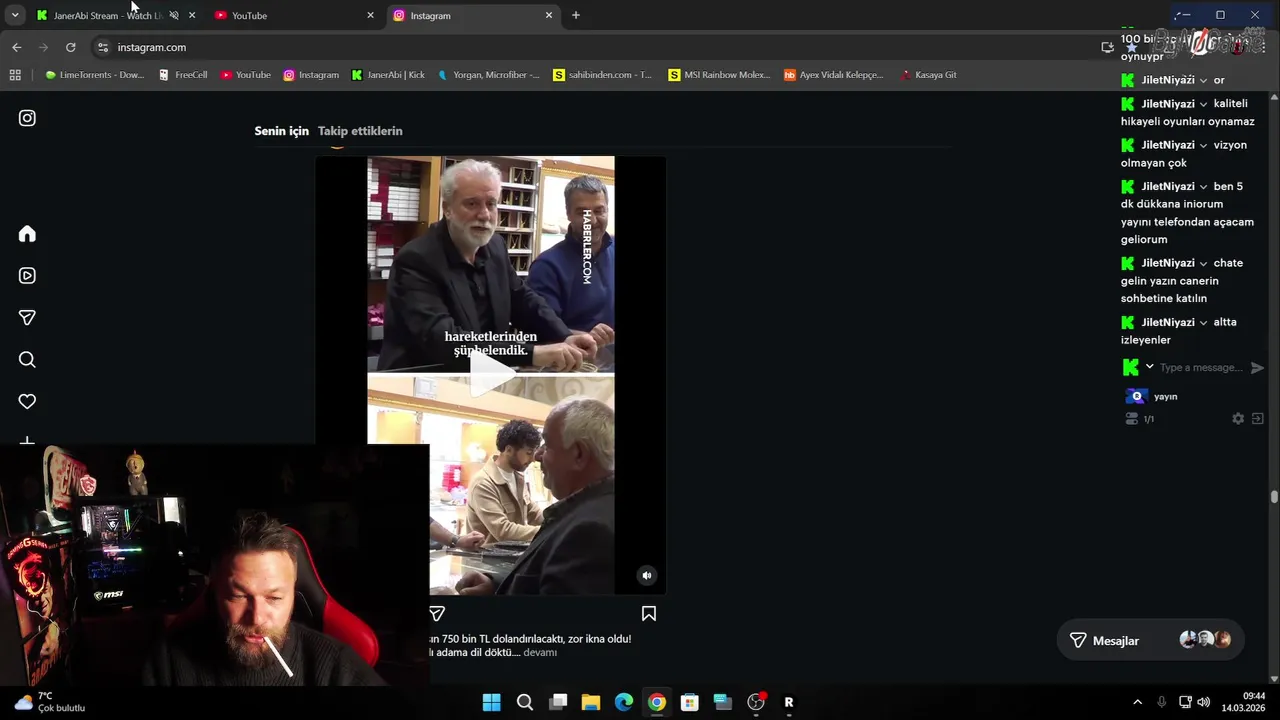The image size is (1280, 720).
Task: Open JiletNiyazi dropdown on 'ben 5' message
Action: [x=1203, y=187]
